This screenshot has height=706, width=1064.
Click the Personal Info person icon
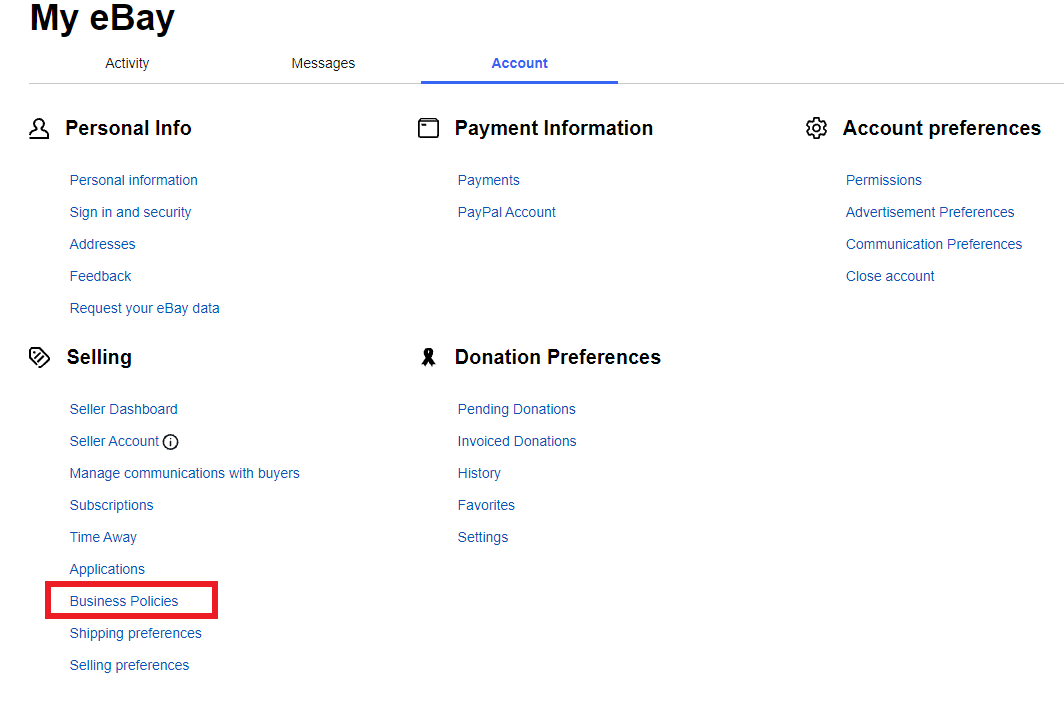tap(39, 128)
